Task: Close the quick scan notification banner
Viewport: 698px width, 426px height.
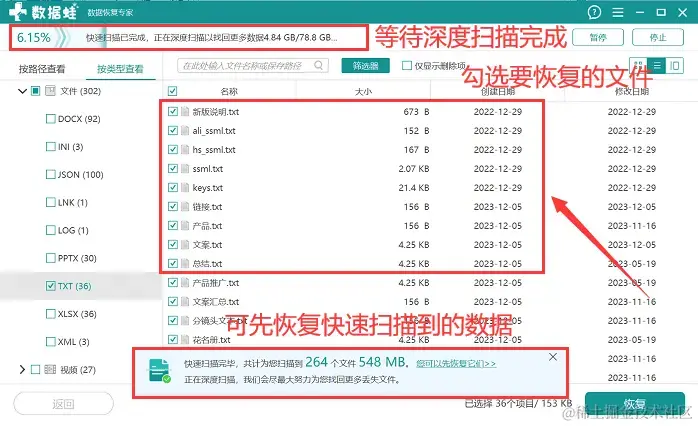Action: (553, 357)
